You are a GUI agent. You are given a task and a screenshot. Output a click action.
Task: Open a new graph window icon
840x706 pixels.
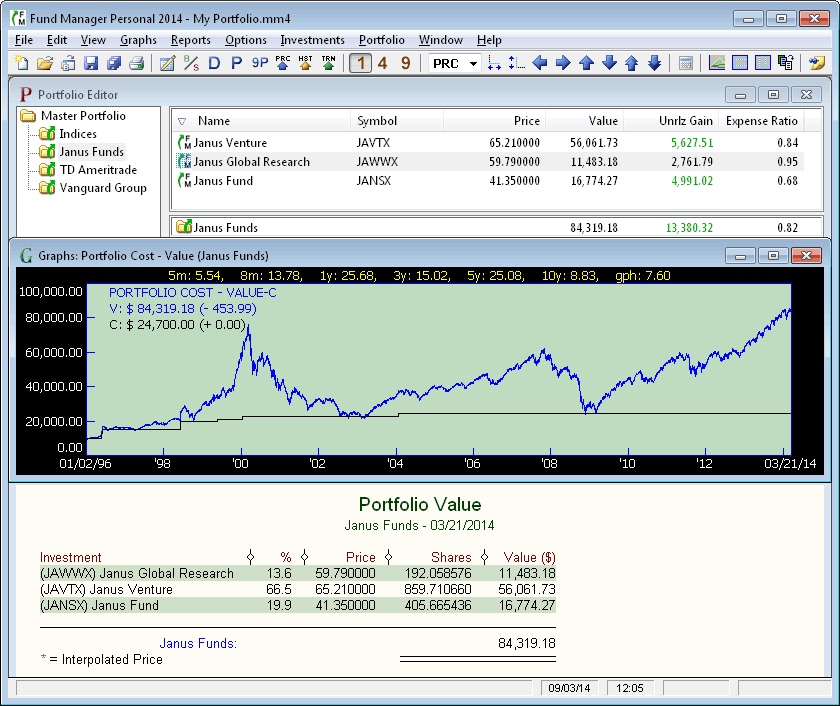(716, 63)
